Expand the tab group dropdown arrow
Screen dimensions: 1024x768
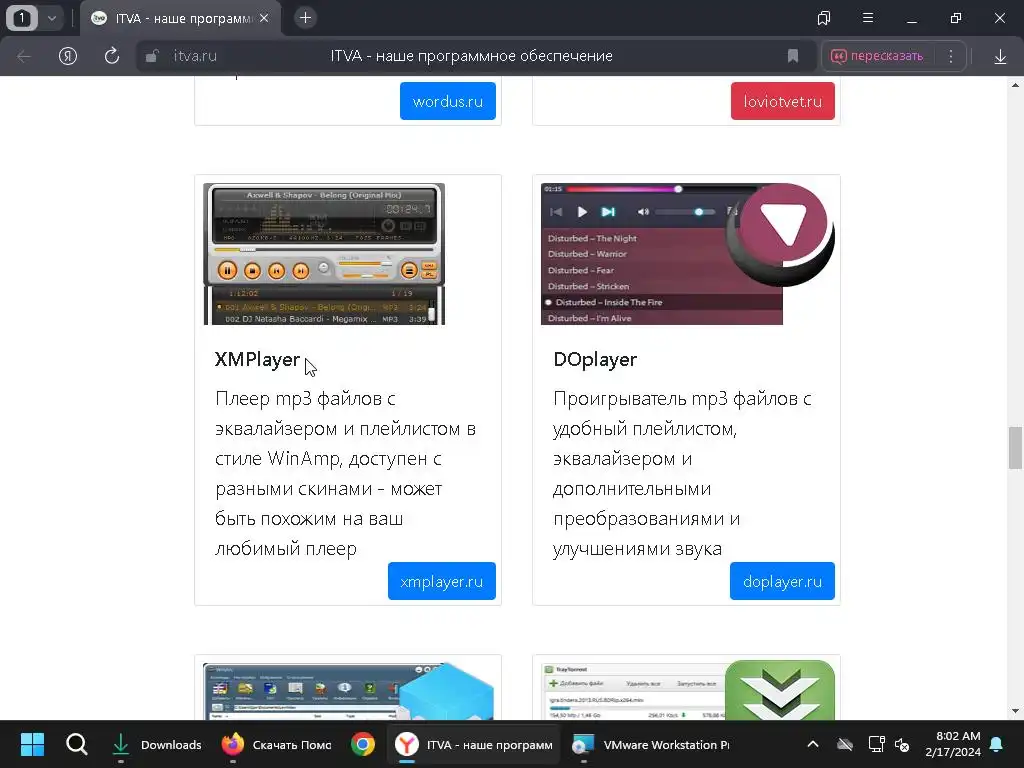(x=52, y=18)
